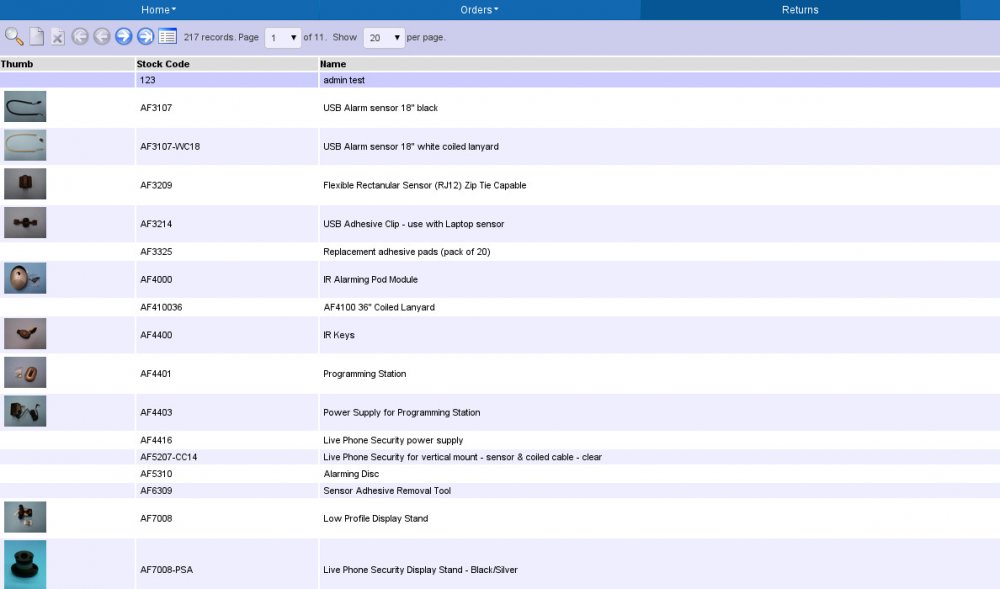Go to the previous page arrow icon

click(x=101, y=37)
